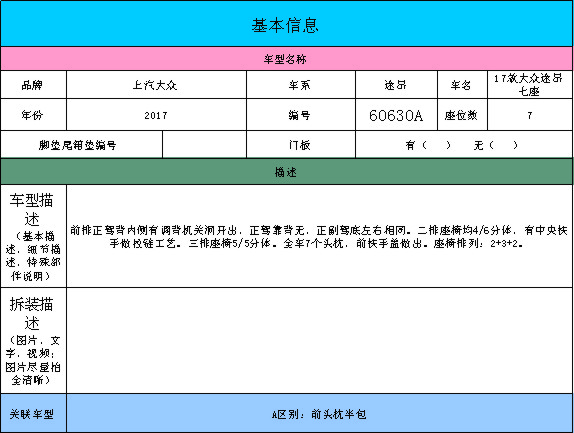Click the green 描述 section header
The width and height of the screenshot is (574, 433).
[287, 172]
